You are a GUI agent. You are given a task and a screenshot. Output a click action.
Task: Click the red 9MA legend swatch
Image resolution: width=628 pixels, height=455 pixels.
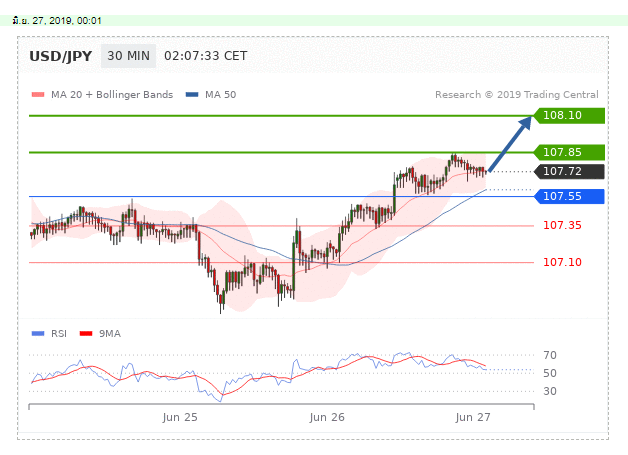(x=86, y=334)
